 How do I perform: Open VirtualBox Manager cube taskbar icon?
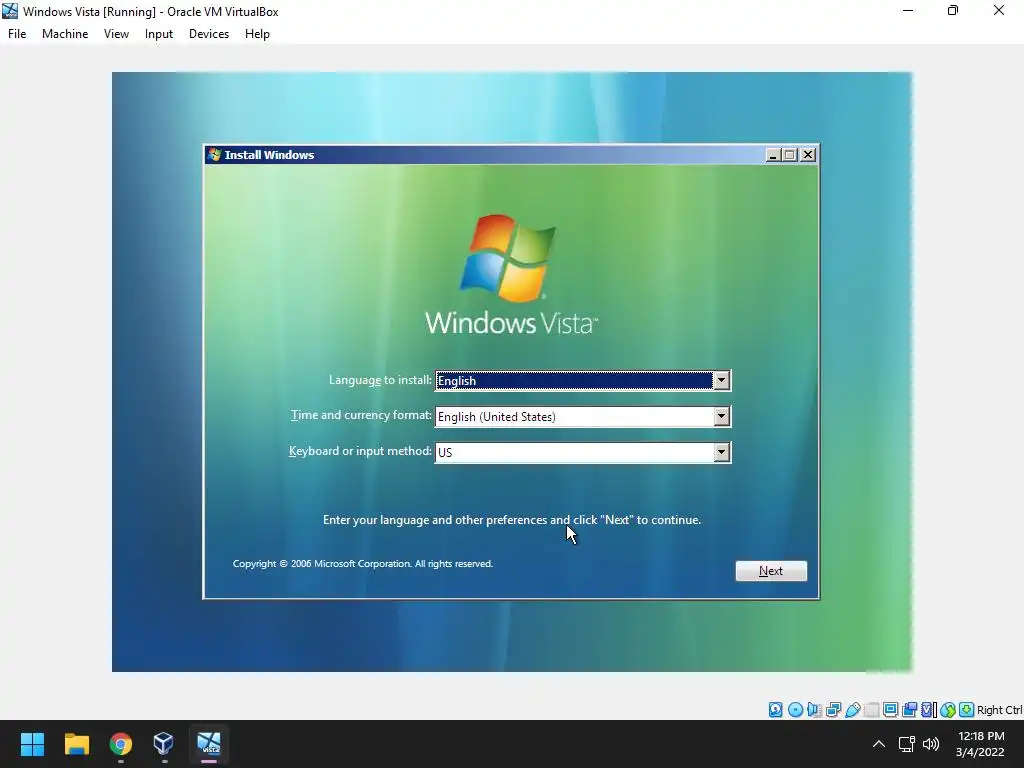click(x=163, y=744)
